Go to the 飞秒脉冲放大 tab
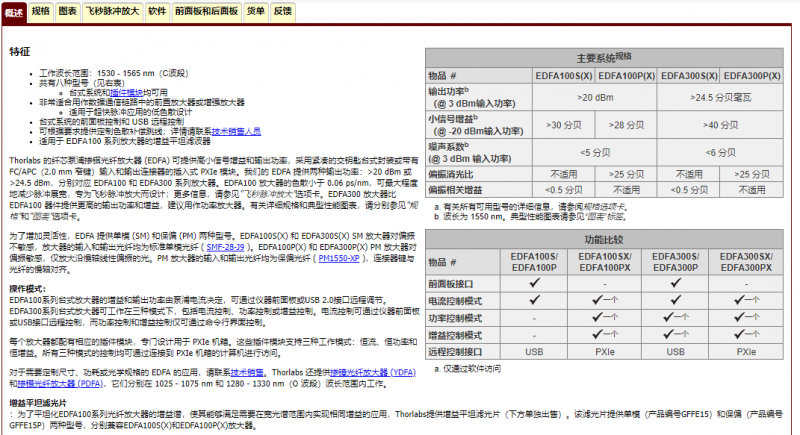 [x=112, y=11]
